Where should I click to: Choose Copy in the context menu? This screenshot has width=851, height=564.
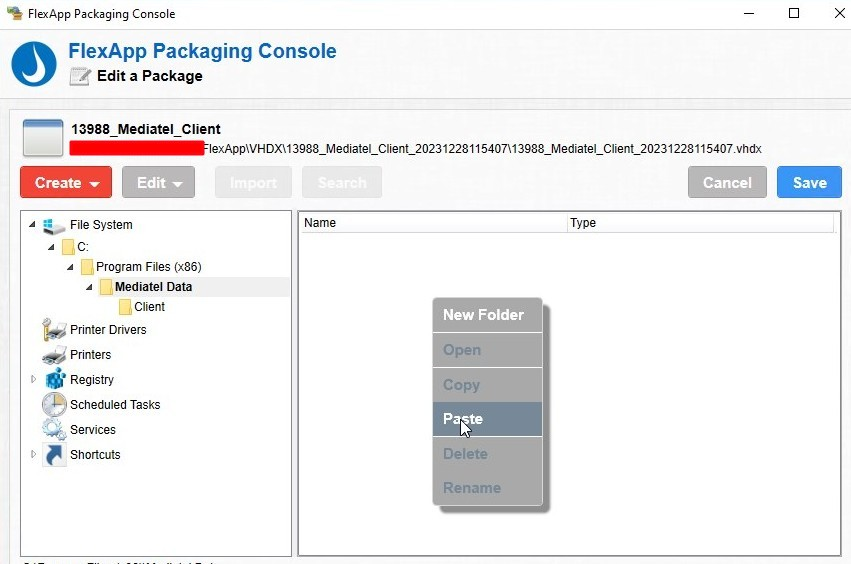coord(487,385)
